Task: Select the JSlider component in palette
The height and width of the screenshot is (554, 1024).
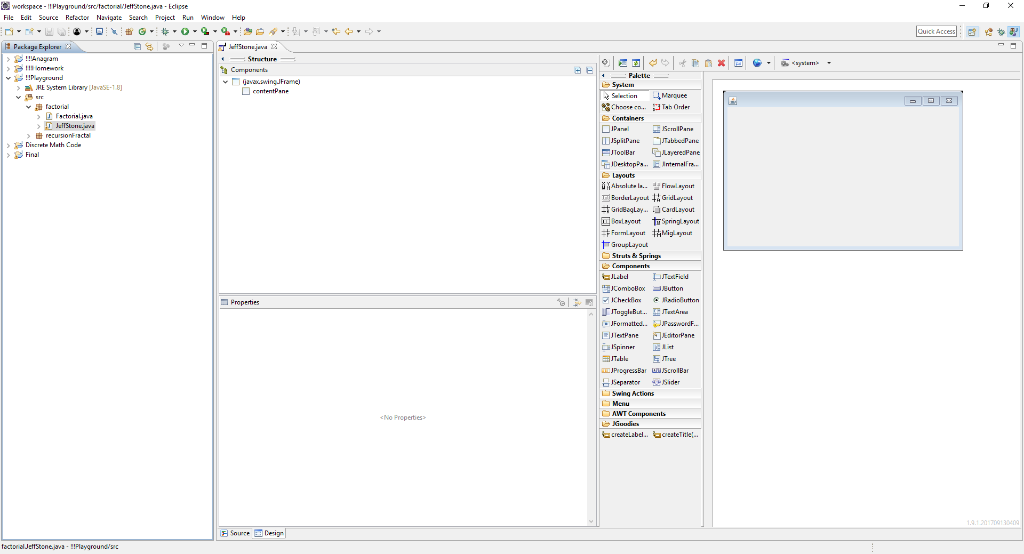Action: (x=669, y=382)
